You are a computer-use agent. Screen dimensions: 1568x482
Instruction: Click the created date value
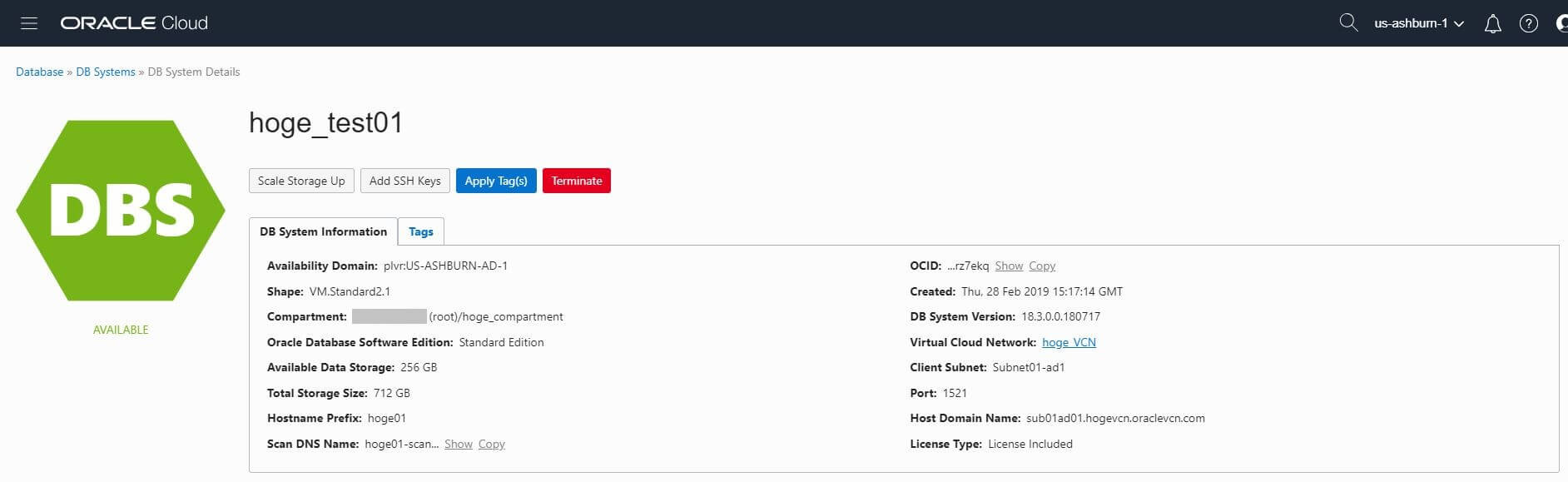click(x=1042, y=291)
